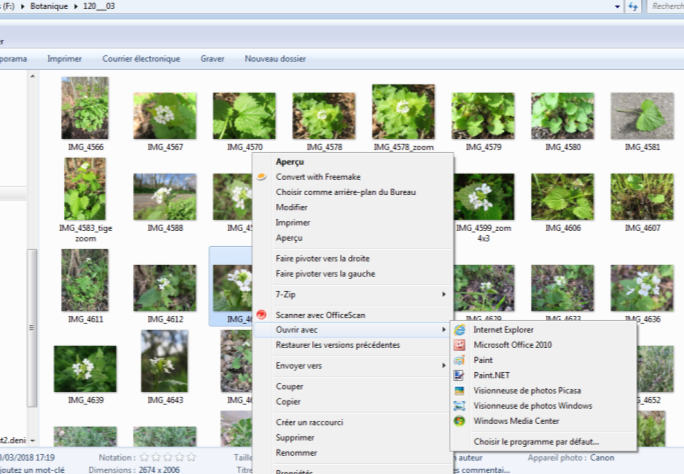Click Choisir le programme par défaut

tap(536, 441)
